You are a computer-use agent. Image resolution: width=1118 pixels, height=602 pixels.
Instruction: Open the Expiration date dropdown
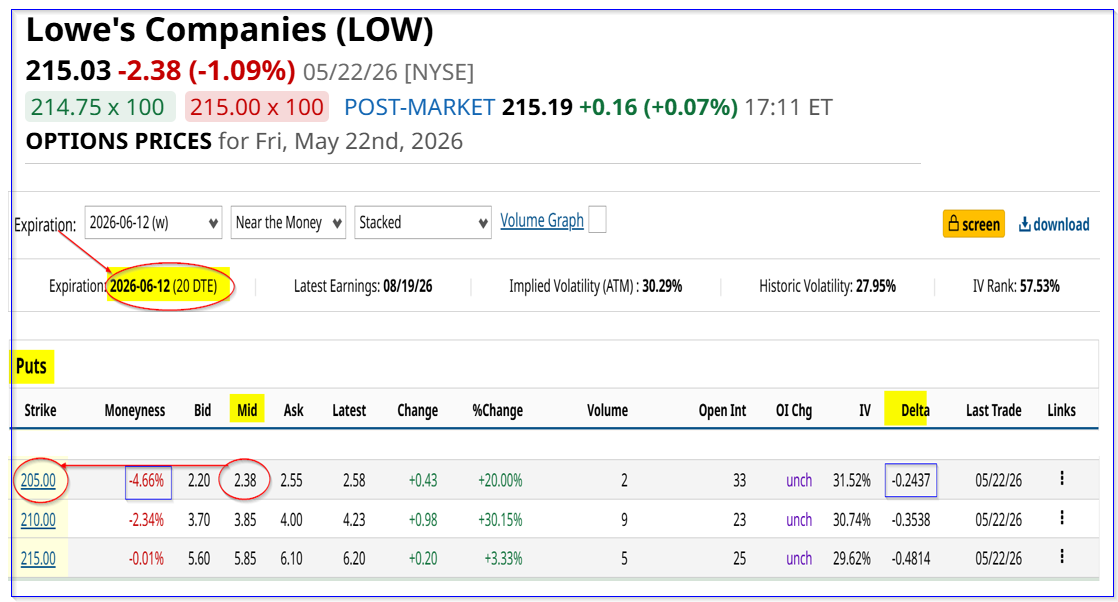pos(153,223)
